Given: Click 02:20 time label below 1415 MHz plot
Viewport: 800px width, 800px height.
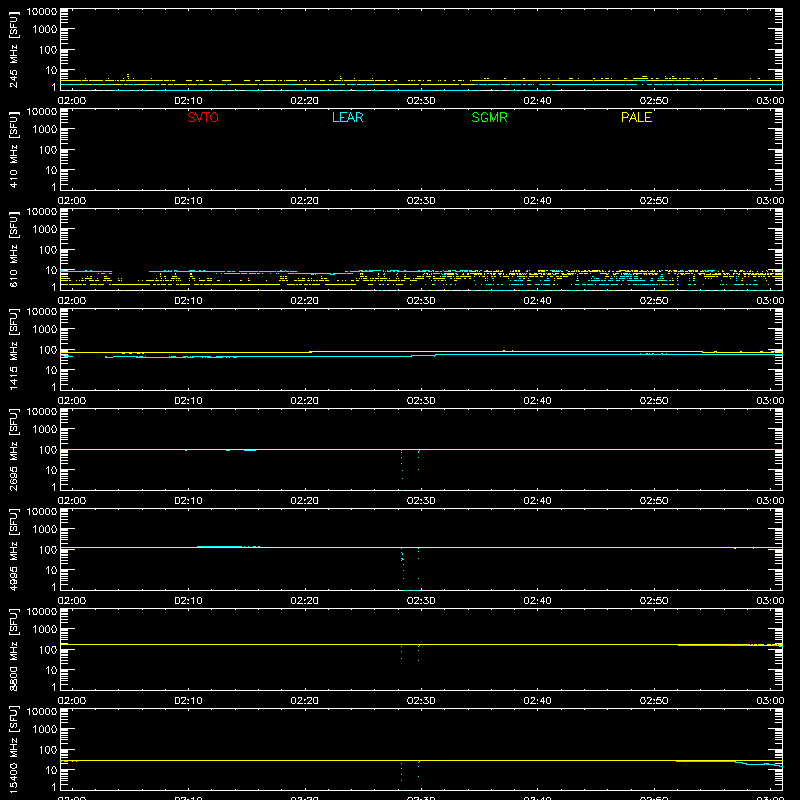Looking at the screenshot, I should point(305,401).
